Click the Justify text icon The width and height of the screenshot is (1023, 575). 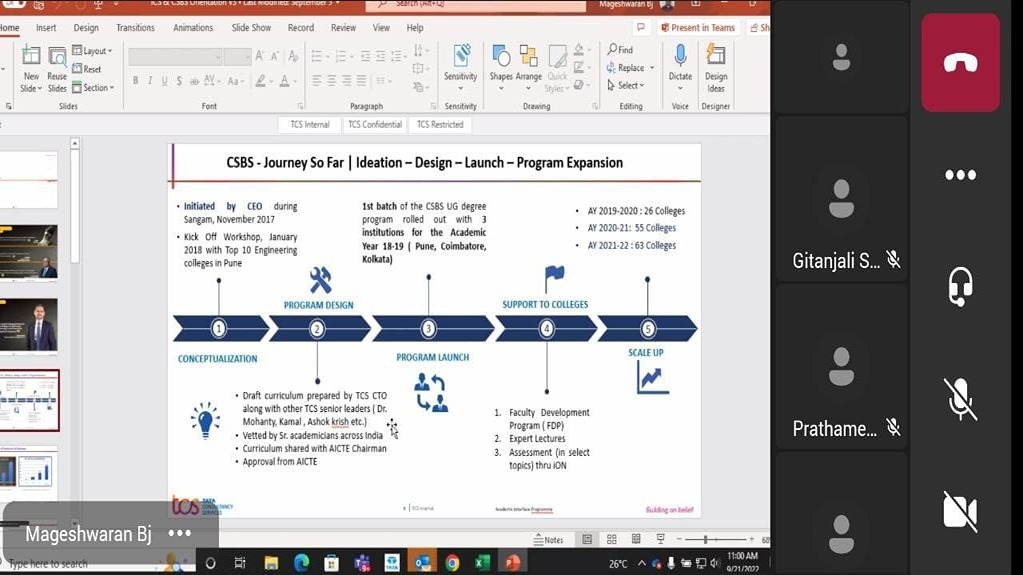[361, 81]
